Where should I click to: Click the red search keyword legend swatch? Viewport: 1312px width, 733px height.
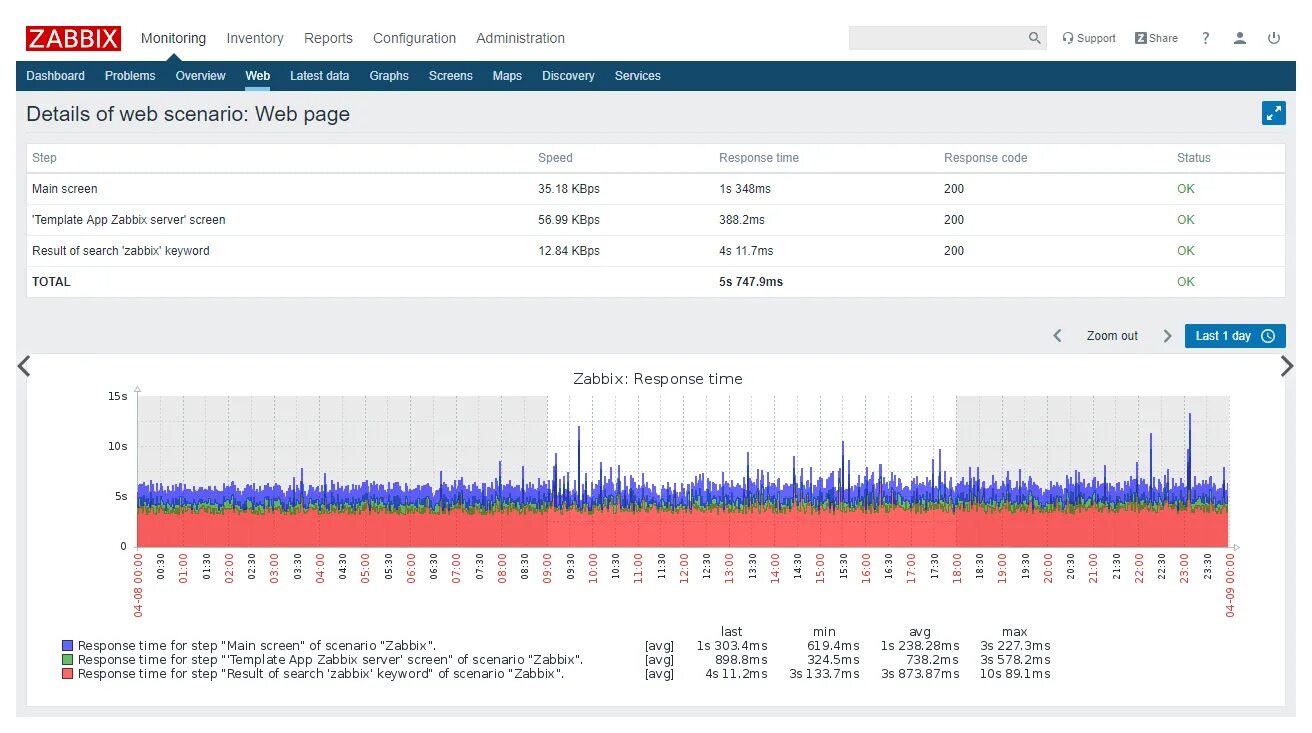point(68,674)
